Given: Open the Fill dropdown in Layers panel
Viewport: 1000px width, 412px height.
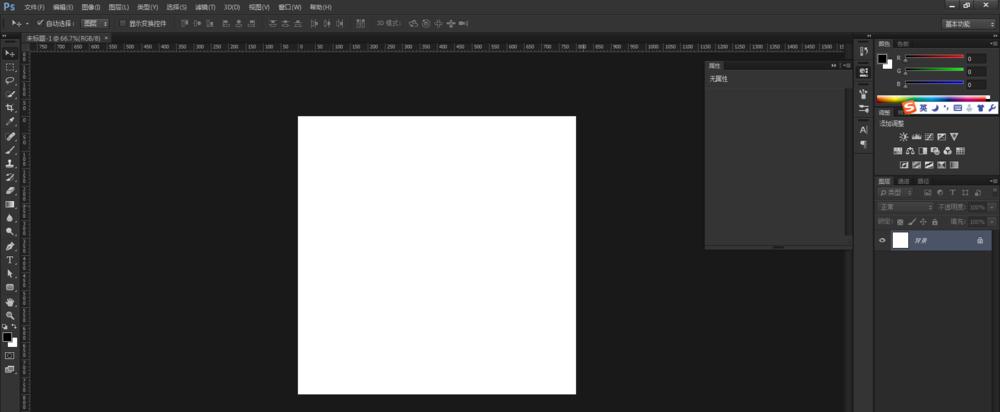Looking at the screenshot, I should click(x=991, y=222).
